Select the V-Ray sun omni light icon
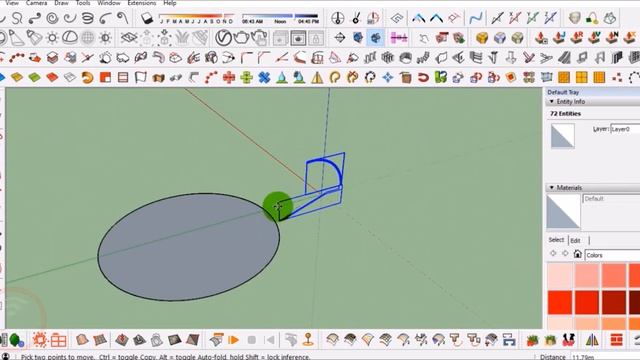 tap(52, 38)
